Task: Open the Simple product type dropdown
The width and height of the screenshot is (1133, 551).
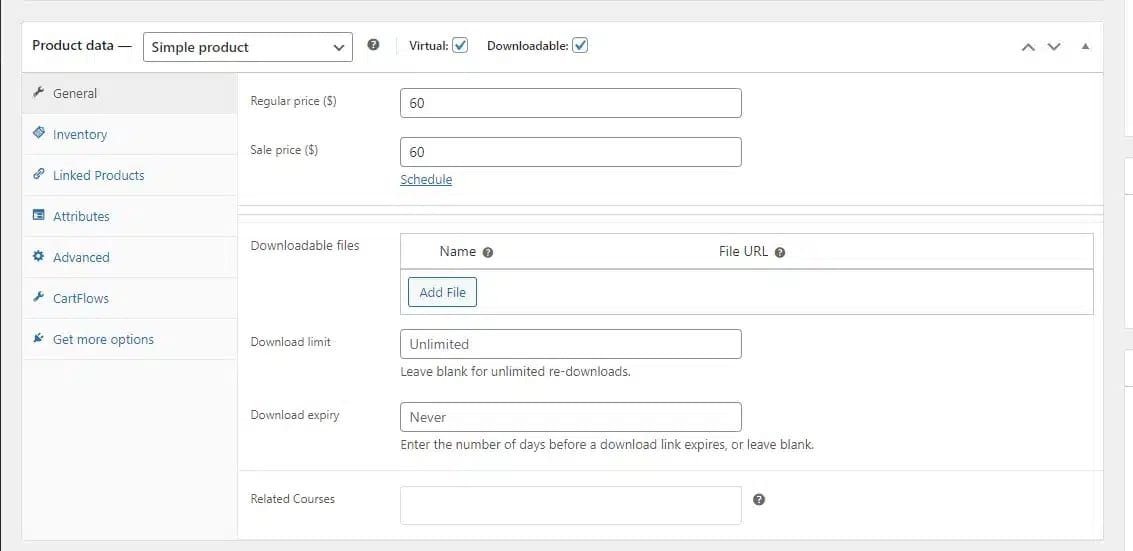Action: coord(248,47)
